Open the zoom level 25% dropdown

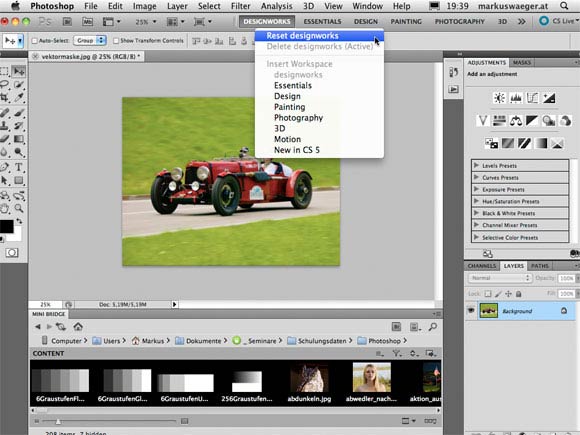coord(145,22)
